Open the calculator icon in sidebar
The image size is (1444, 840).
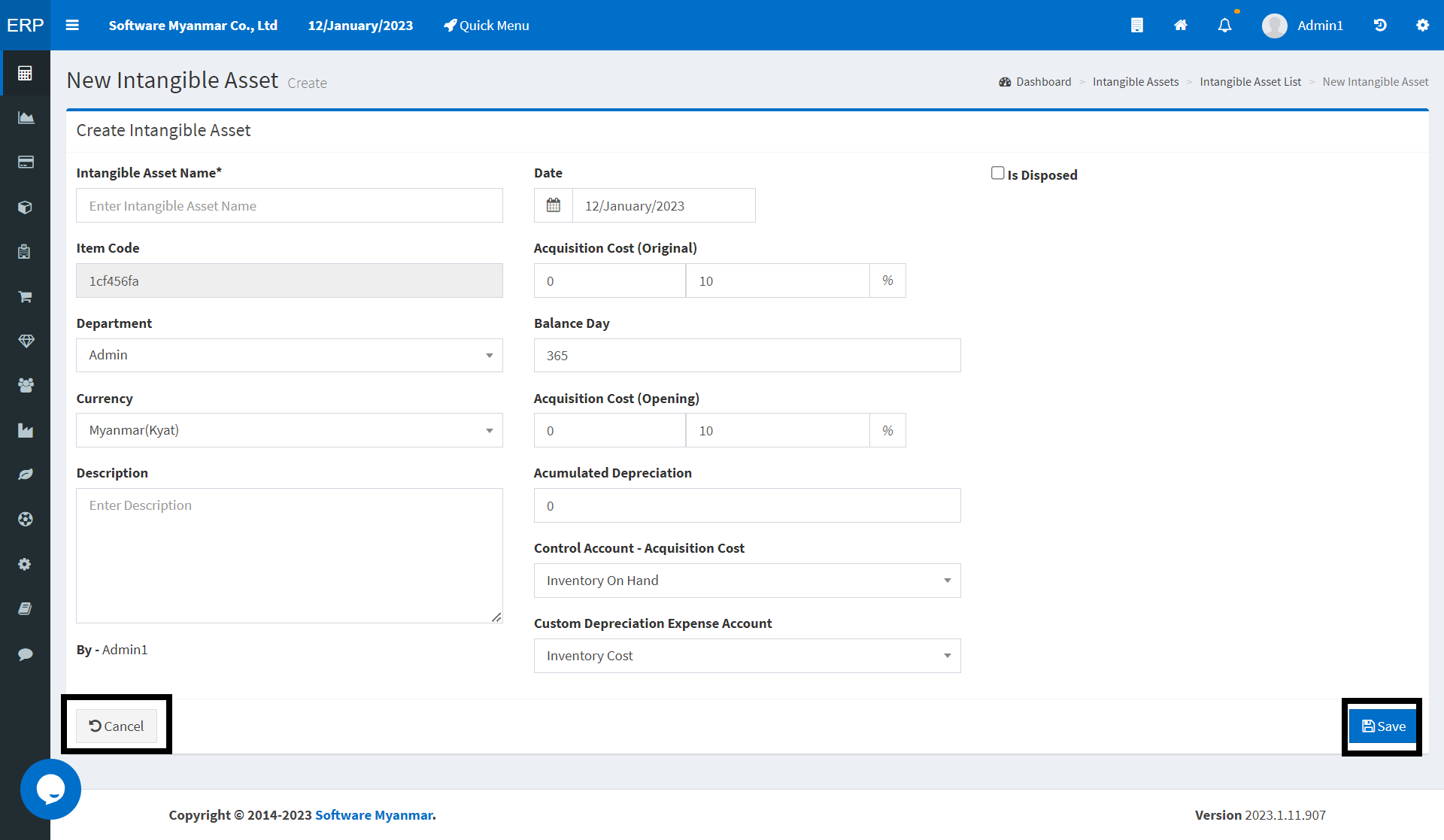click(25, 73)
